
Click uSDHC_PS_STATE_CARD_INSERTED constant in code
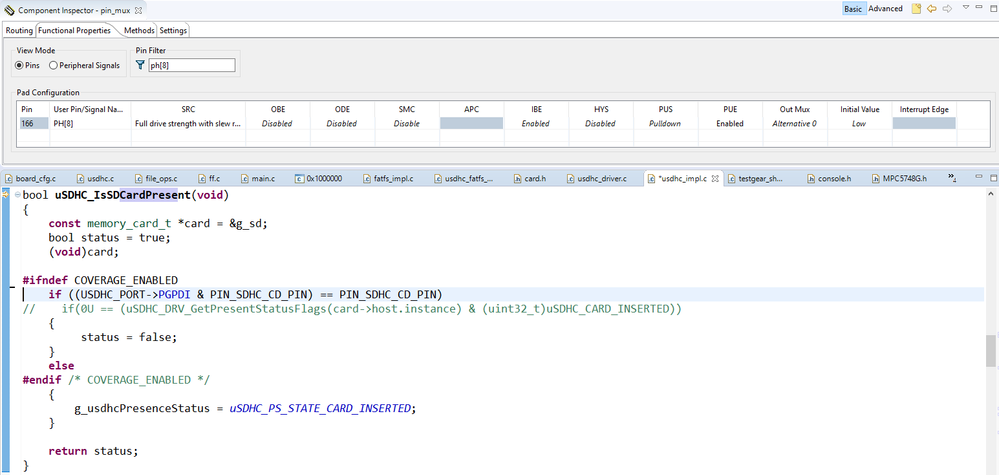click(x=320, y=408)
